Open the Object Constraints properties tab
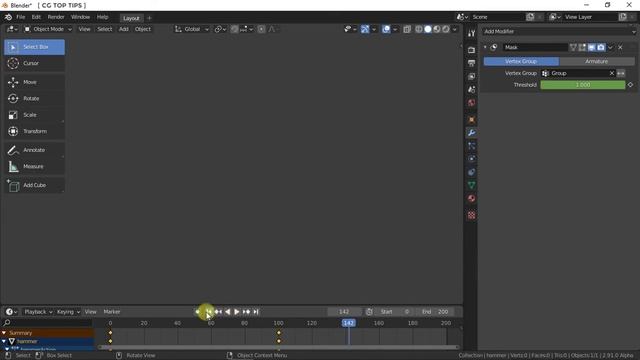Screen dimensions: 640x360 [471, 172]
